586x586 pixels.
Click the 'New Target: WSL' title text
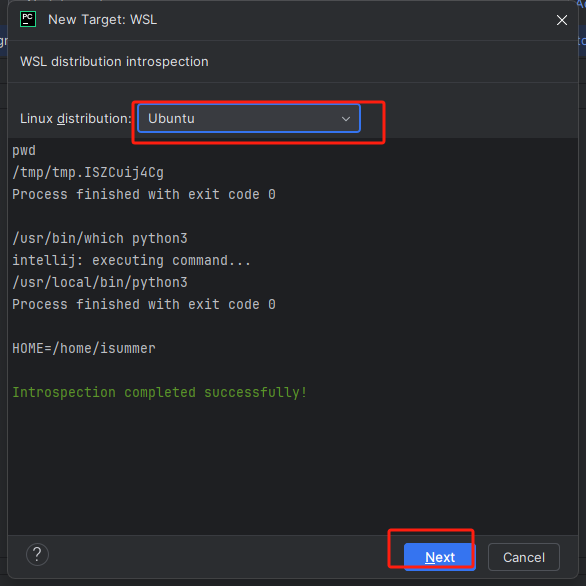[102, 19]
